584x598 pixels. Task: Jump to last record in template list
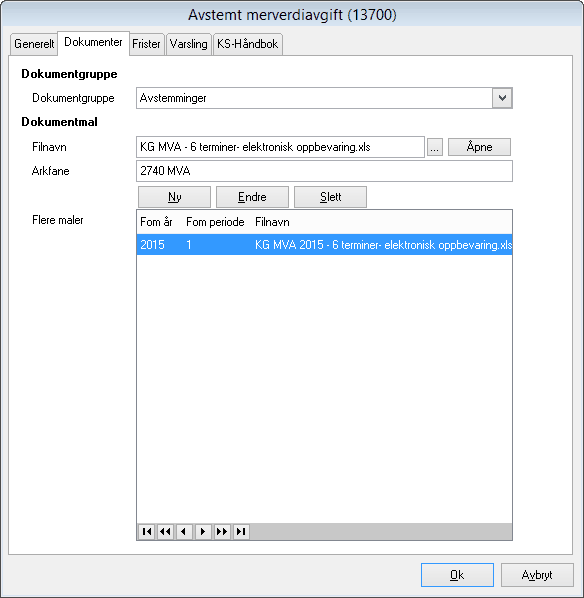241,531
